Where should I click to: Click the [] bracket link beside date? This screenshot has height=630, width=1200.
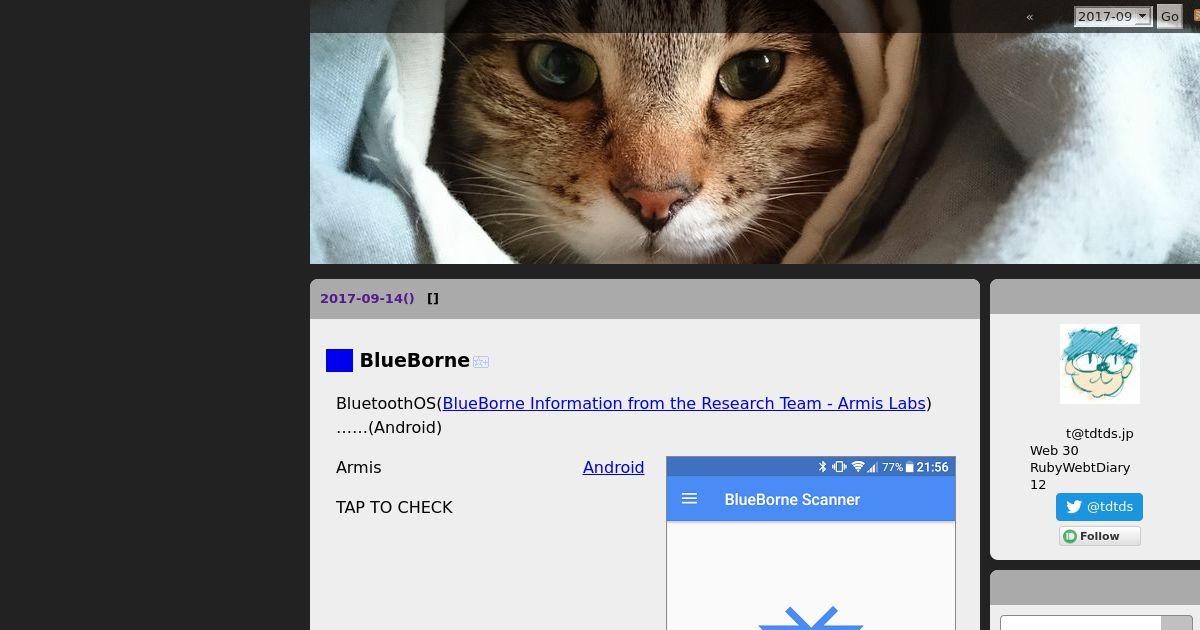pyautogui.click(x=433, y=298)
